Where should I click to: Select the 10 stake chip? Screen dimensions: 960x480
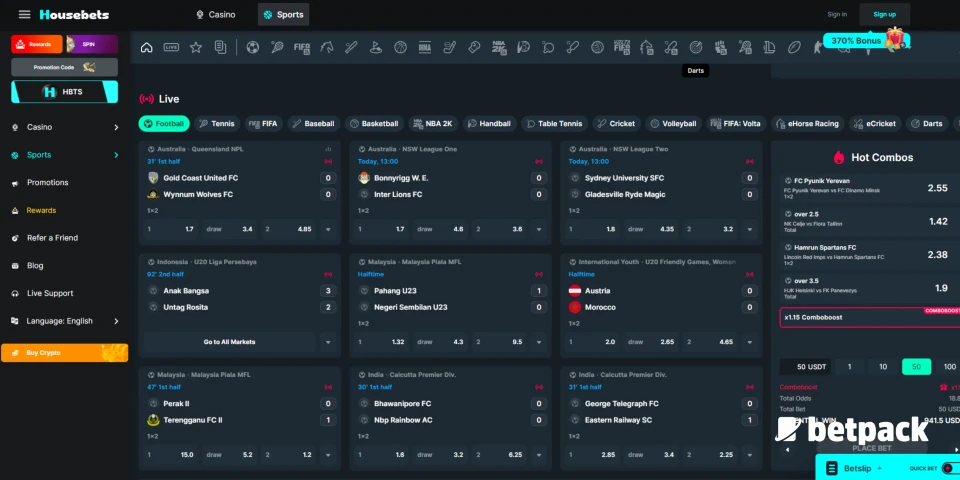[x=883, y=367]
